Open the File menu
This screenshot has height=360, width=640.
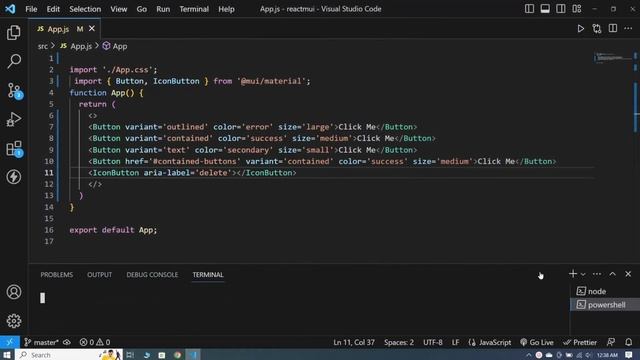(x=31, y=9)
